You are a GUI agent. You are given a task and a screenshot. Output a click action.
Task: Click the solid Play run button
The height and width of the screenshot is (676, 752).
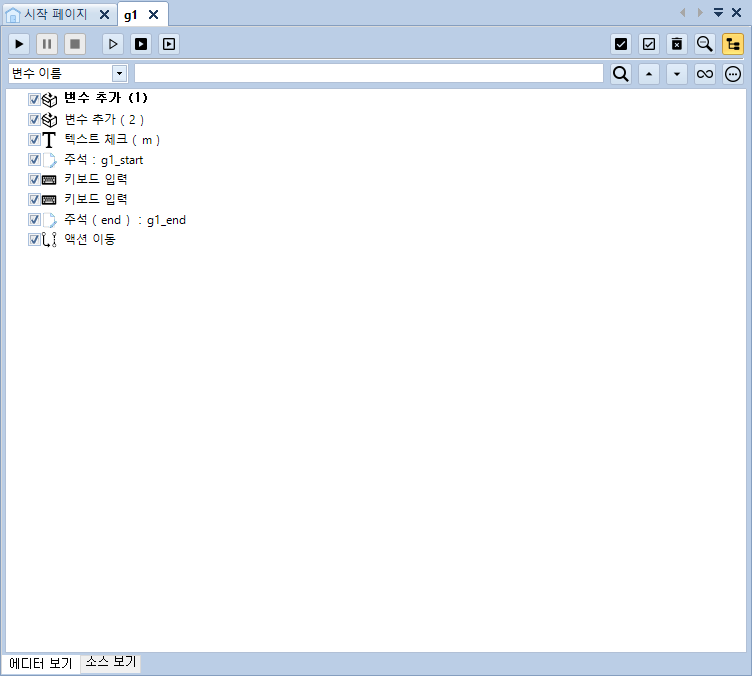[x=19, y=44]
